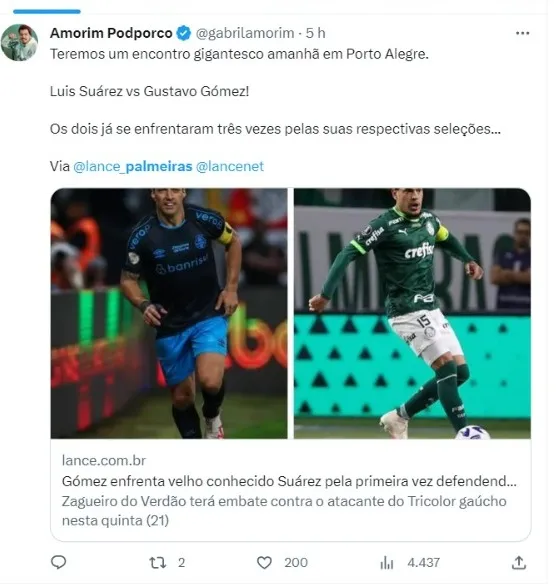Open the Amorim Podporco display name
Screen dimensions: 559x584
pyautogui.click(x=111, y=33)
